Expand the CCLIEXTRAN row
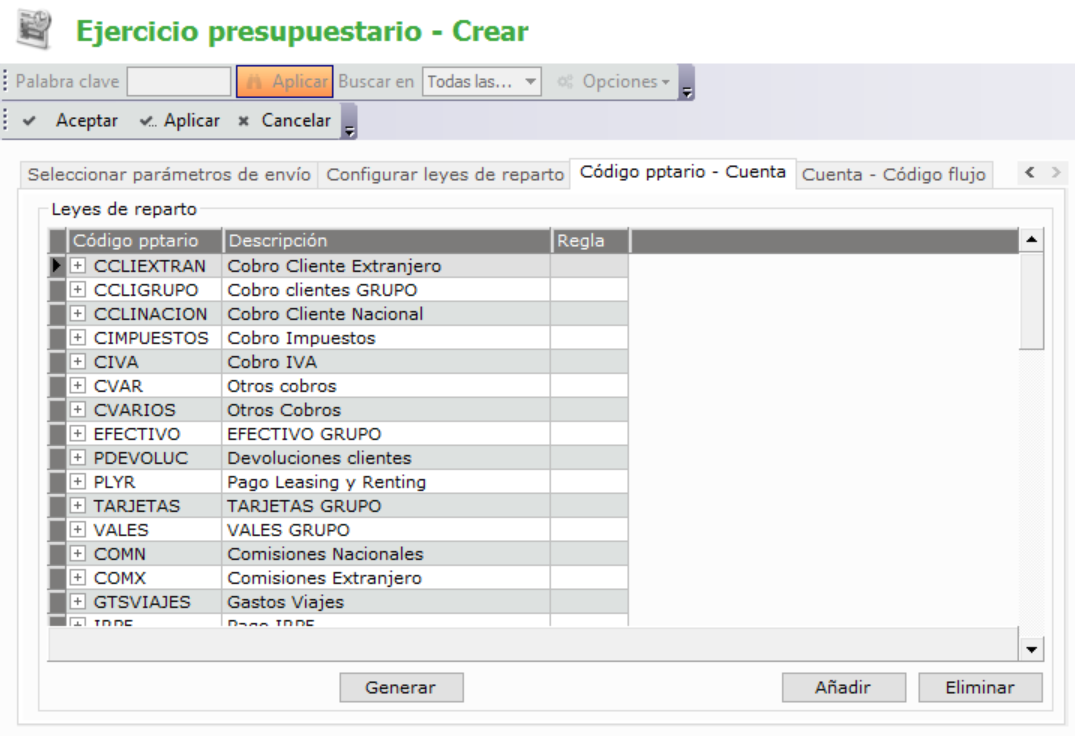 point(78,266)
